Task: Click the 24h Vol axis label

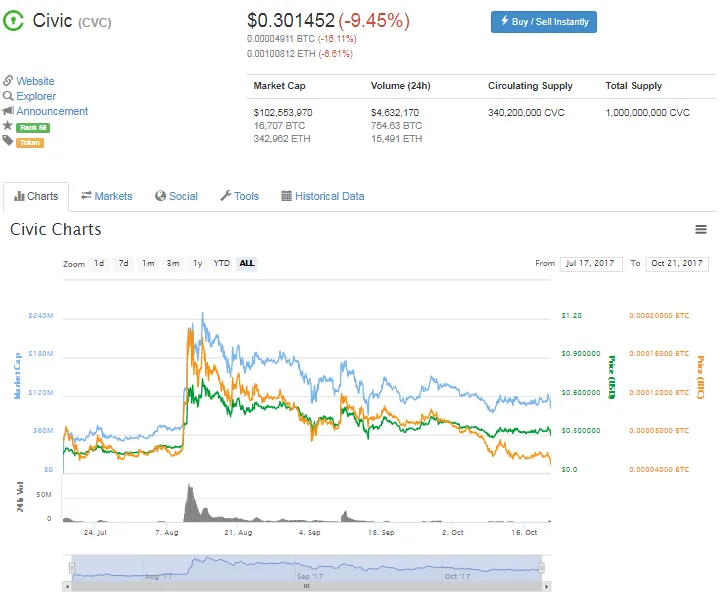Action: coord(20,497)
